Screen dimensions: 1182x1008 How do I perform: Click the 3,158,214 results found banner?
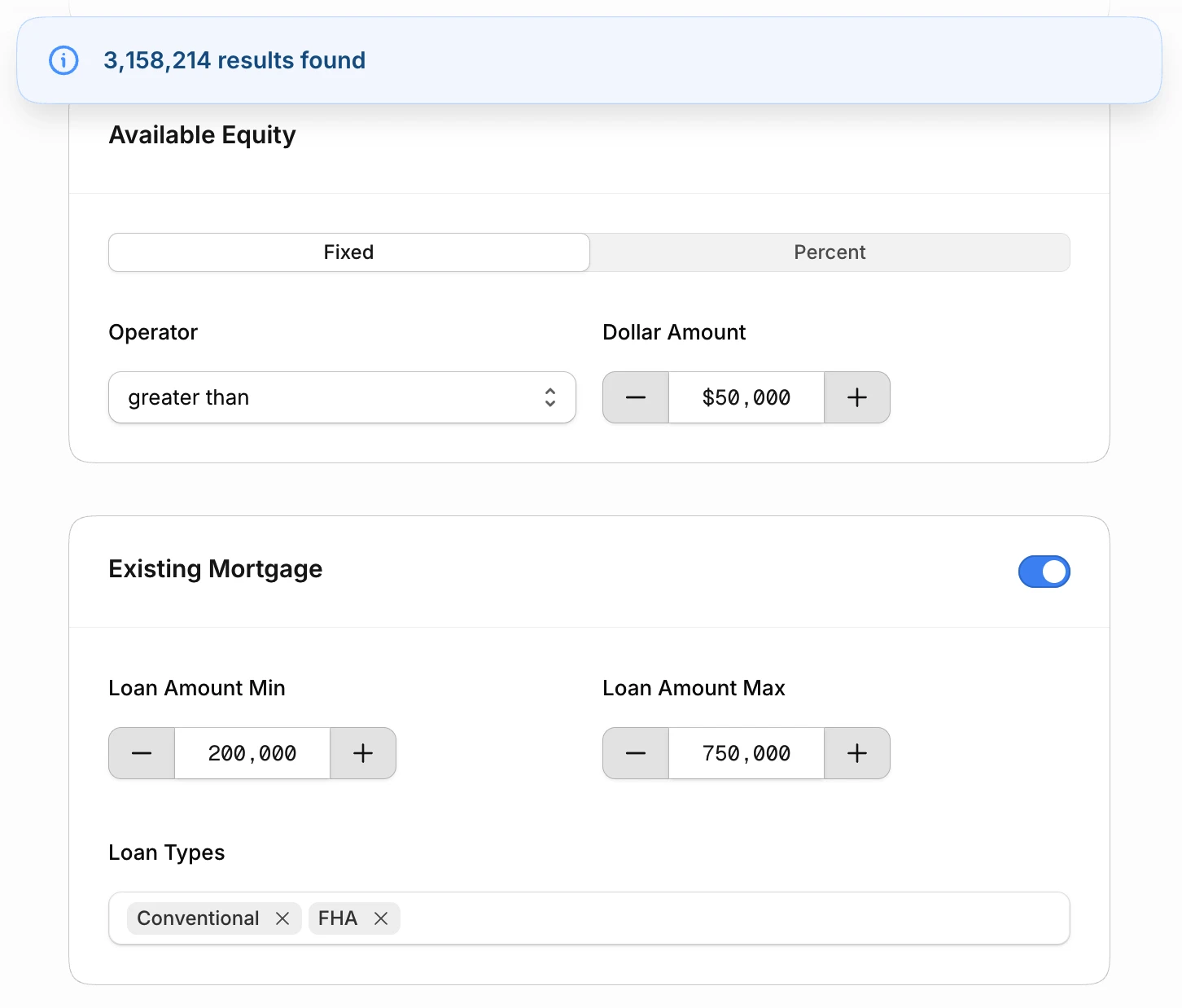click(234, 59)
